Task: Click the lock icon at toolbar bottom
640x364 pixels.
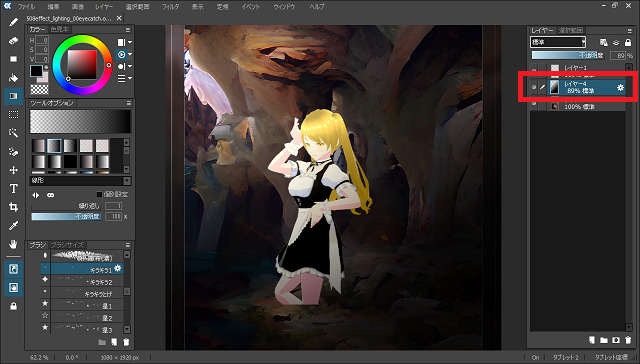Action: (13, 306)
